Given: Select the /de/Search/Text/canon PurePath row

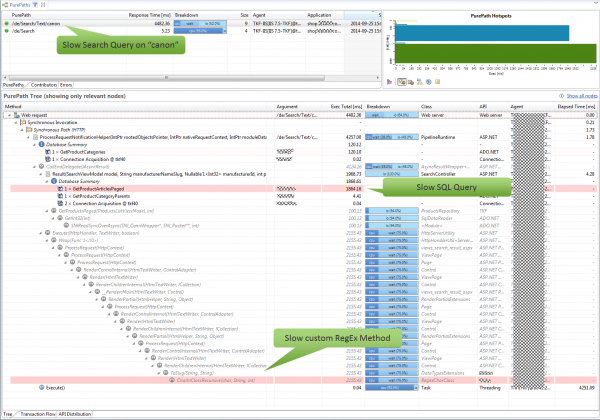Looking at the screenshot, I should point(192,24).
